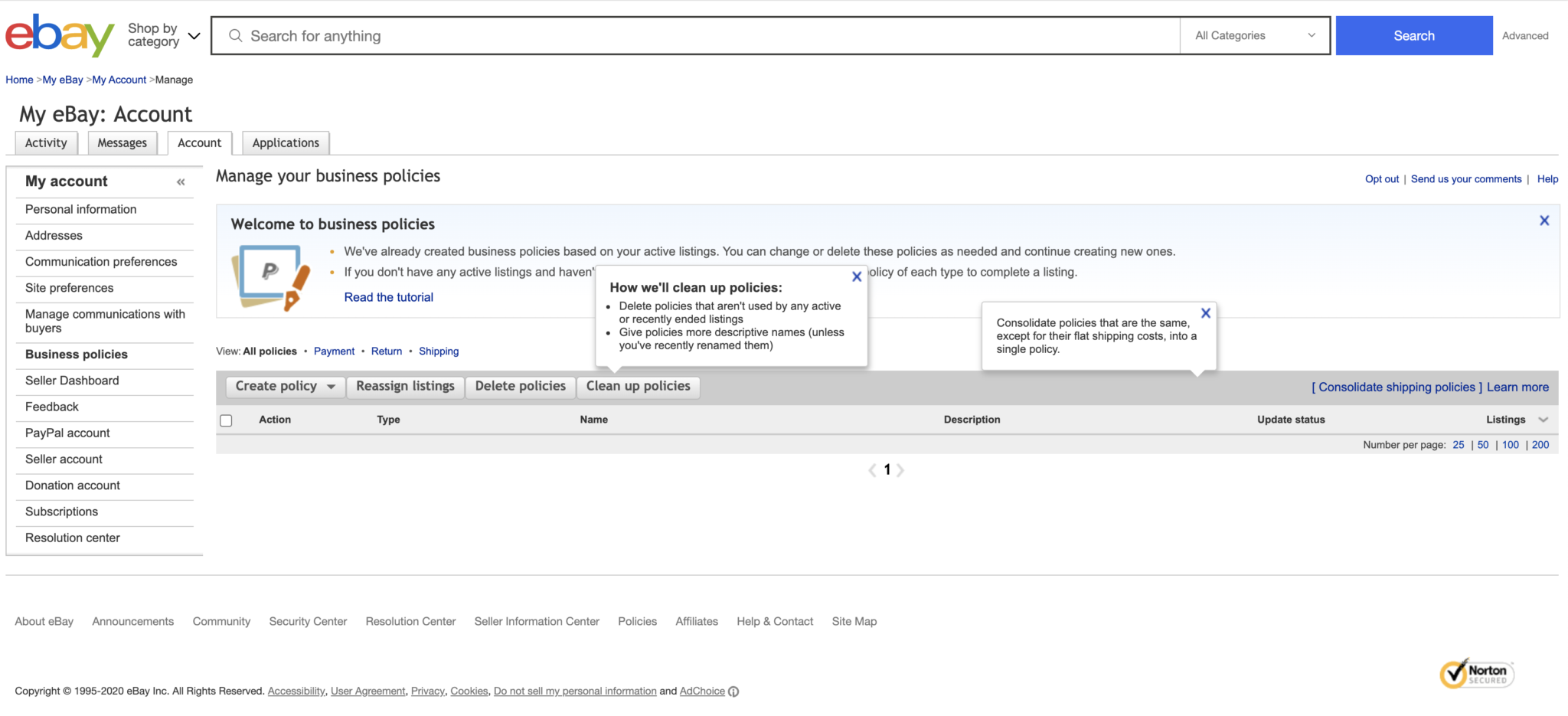1568x716 pixels.
Task: Open the All Categories dropdown
Action: (1254, 35)
